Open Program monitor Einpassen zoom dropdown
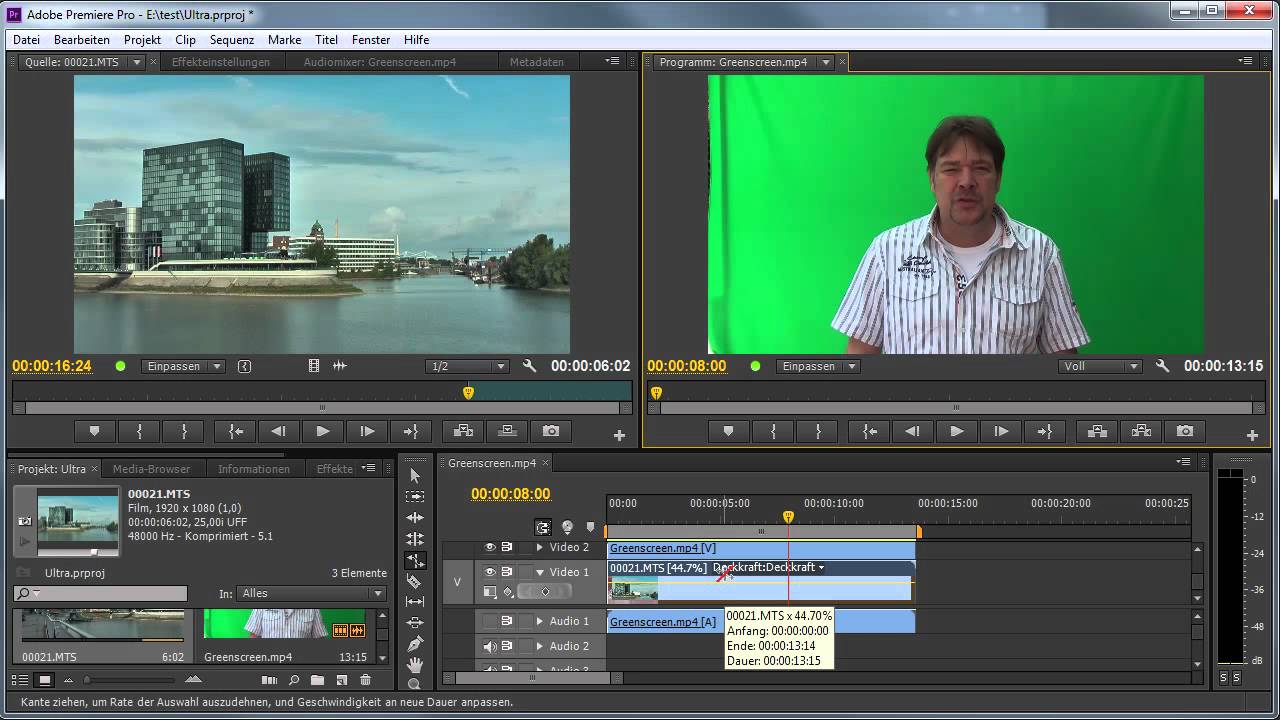Screen dimensions: 1280x720 (818, 366)
